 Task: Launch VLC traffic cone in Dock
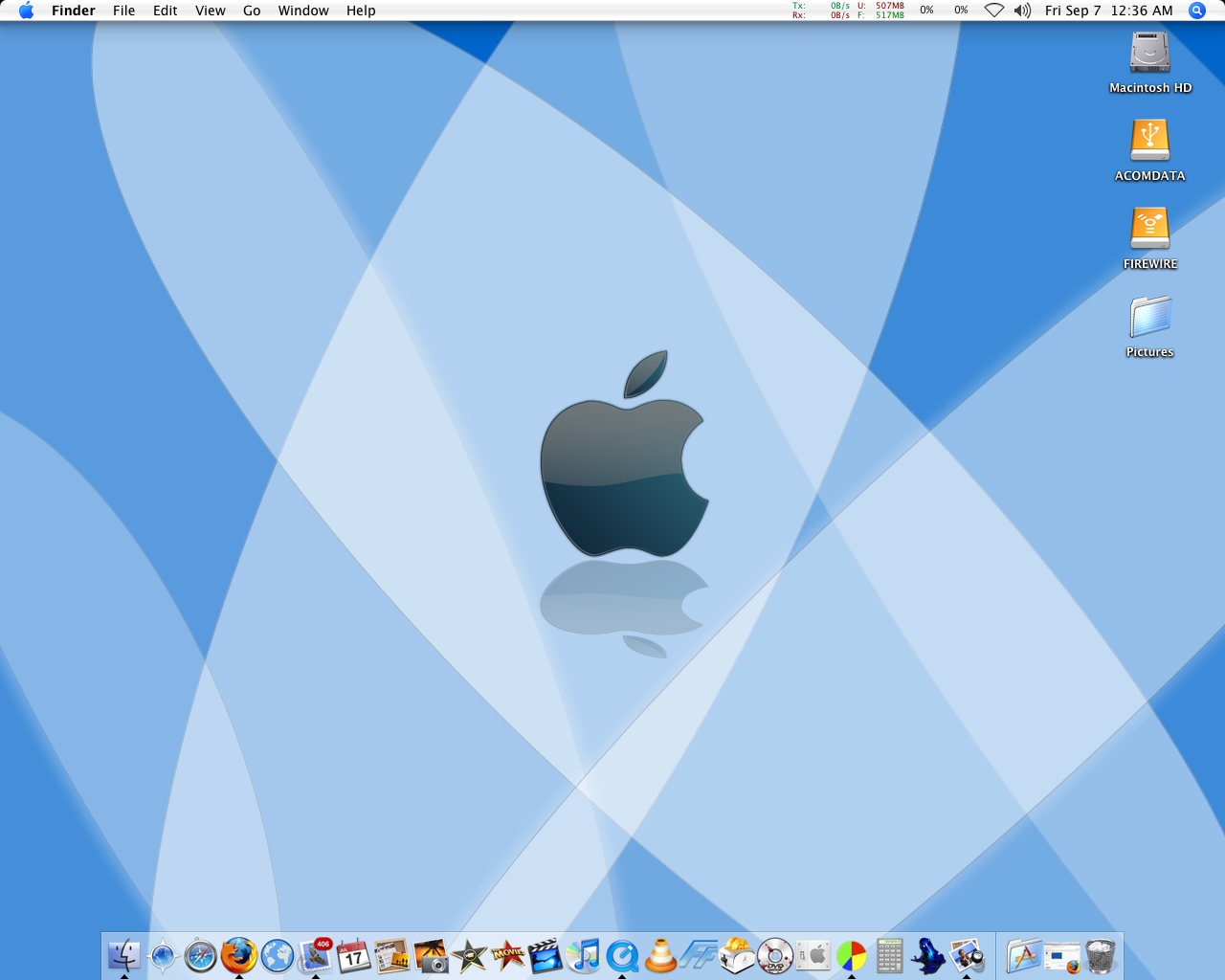coord(660,955)
